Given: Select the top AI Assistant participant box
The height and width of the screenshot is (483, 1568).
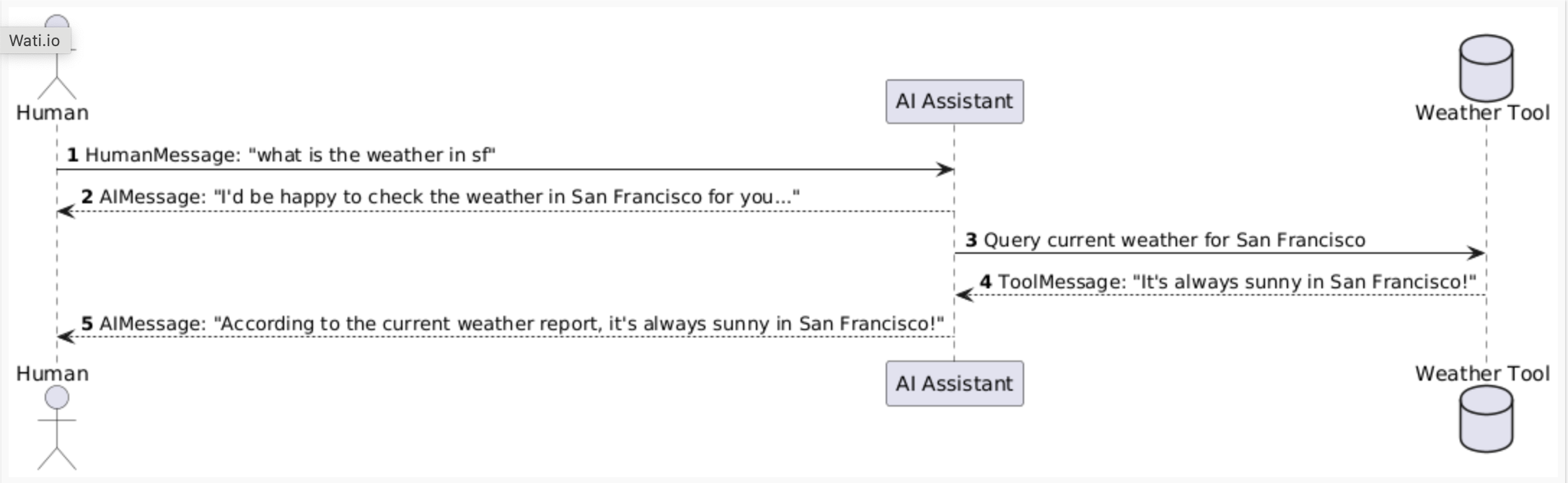Looking at the screenshot, I should coord(954,102).
